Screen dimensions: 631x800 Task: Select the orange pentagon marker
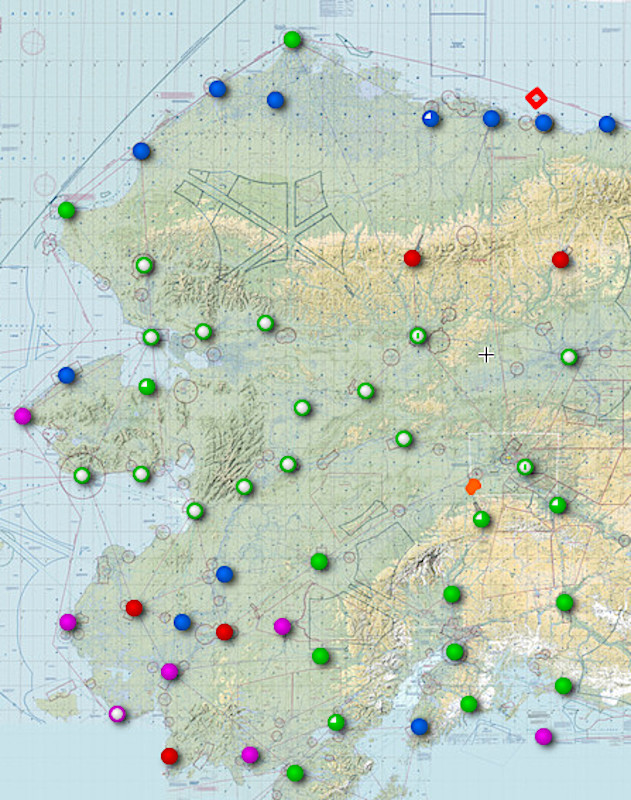tap(473, 486)
